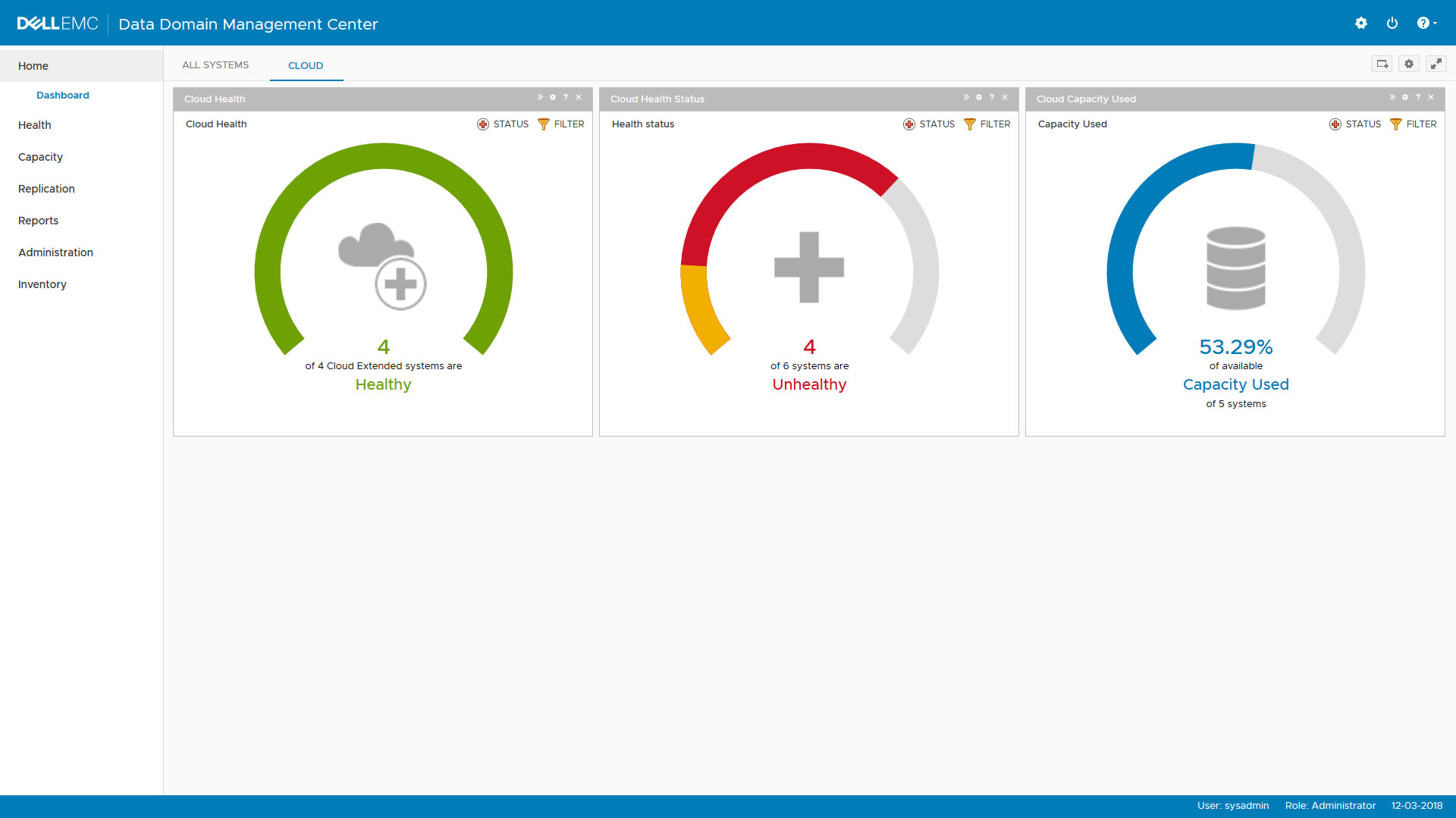Viewport: 1456px width, 818px height.
Task: Click the help icon on Cloud Capacity Used widget
Action: [1417, 97]
